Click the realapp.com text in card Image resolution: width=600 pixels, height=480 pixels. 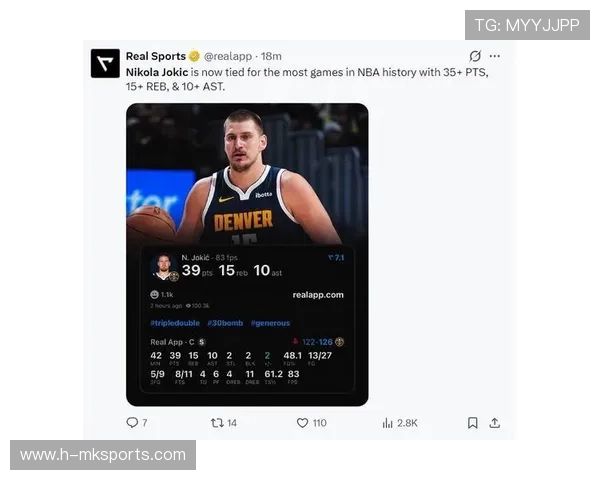(318, 295)
